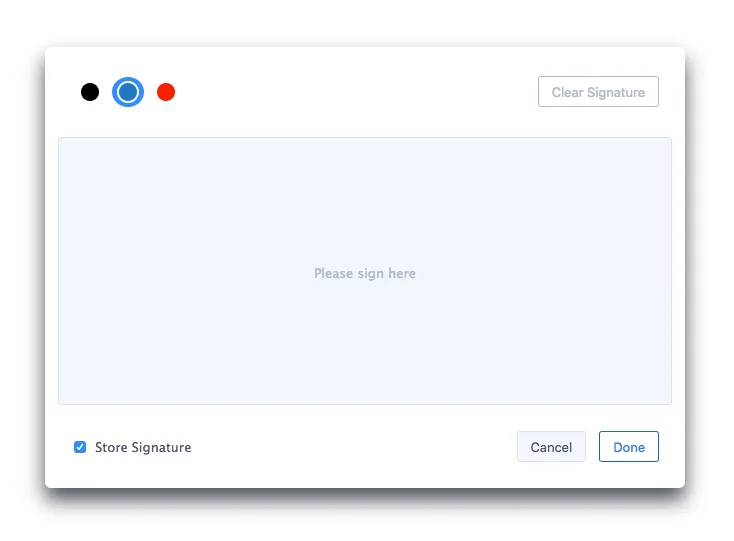Uncheck the Store Signature checkbox

pyautogui.click(x=80, y=447)
